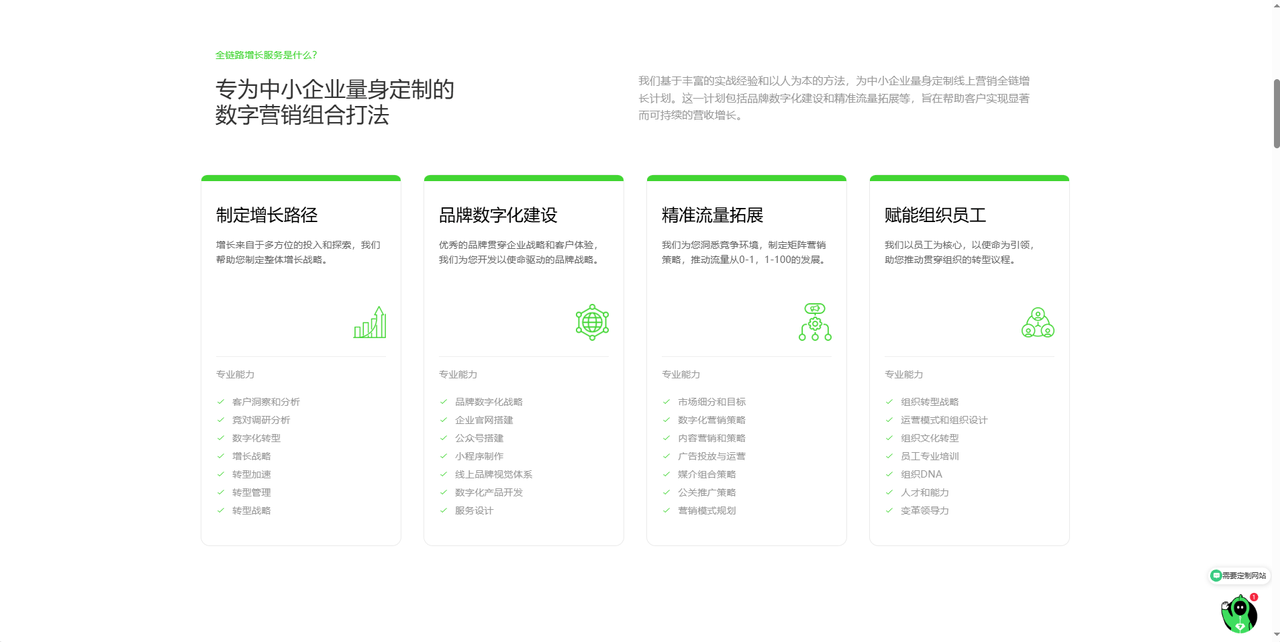Image resolution: width=1280 pixels, height=642 pixels.
Task: Open the 制定增长路径 card title
Action: (x=267, y=215)
